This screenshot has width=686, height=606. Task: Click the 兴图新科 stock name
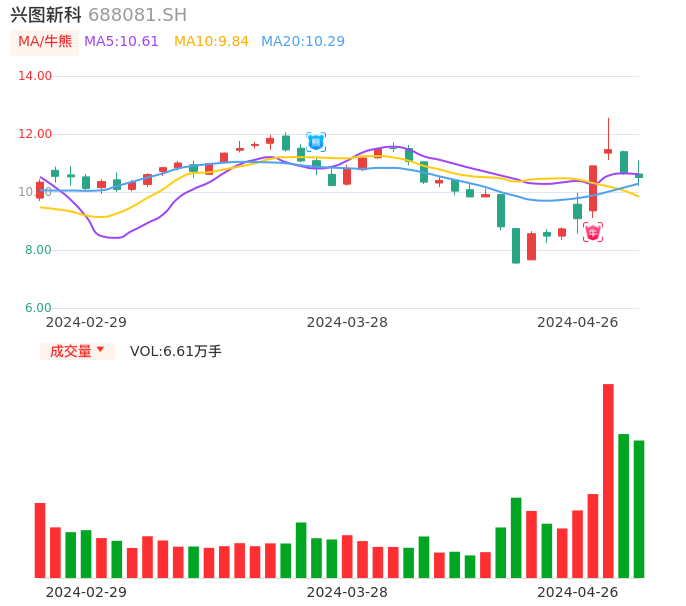tap(46, 15)
